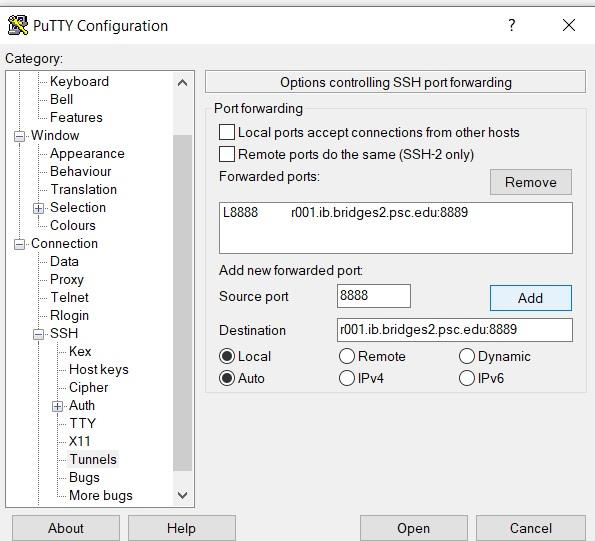Select the IPv4 radio button
Viewport: 595px width, 541px height.
click(347, 378)
